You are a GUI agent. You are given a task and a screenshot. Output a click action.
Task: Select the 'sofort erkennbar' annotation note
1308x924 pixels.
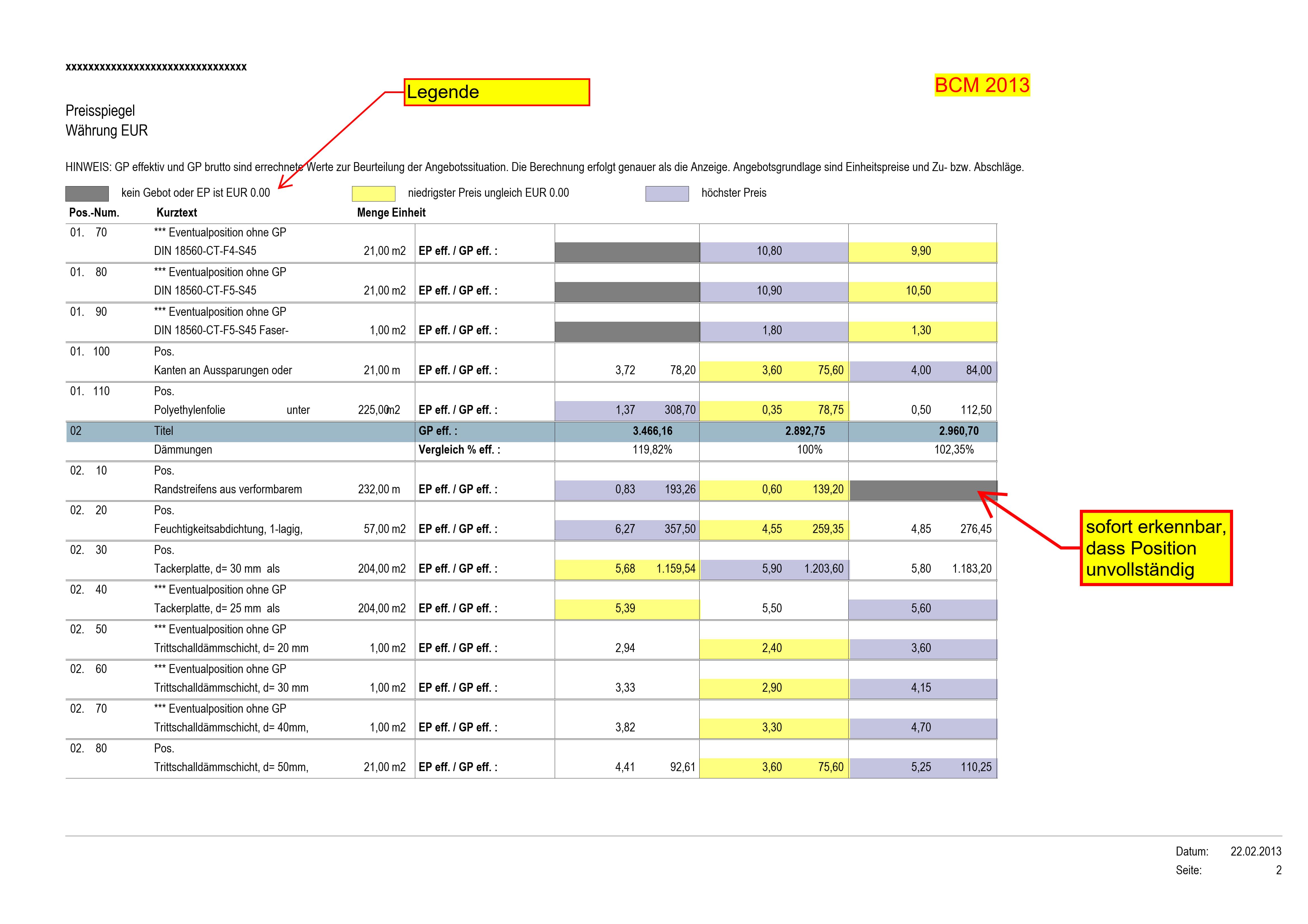pos(1156,548)
